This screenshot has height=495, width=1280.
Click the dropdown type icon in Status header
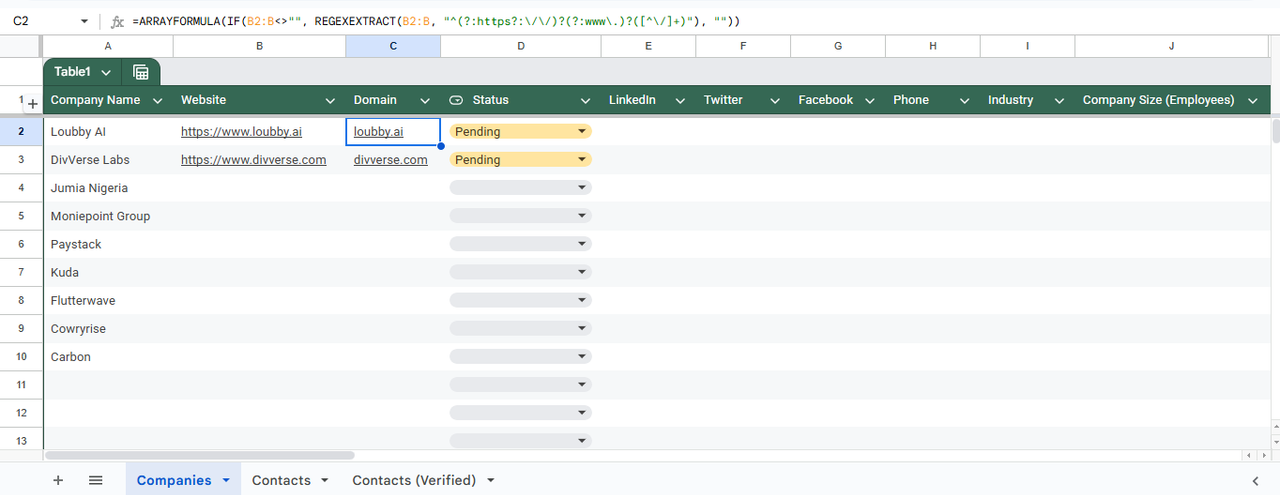point(457,100)
